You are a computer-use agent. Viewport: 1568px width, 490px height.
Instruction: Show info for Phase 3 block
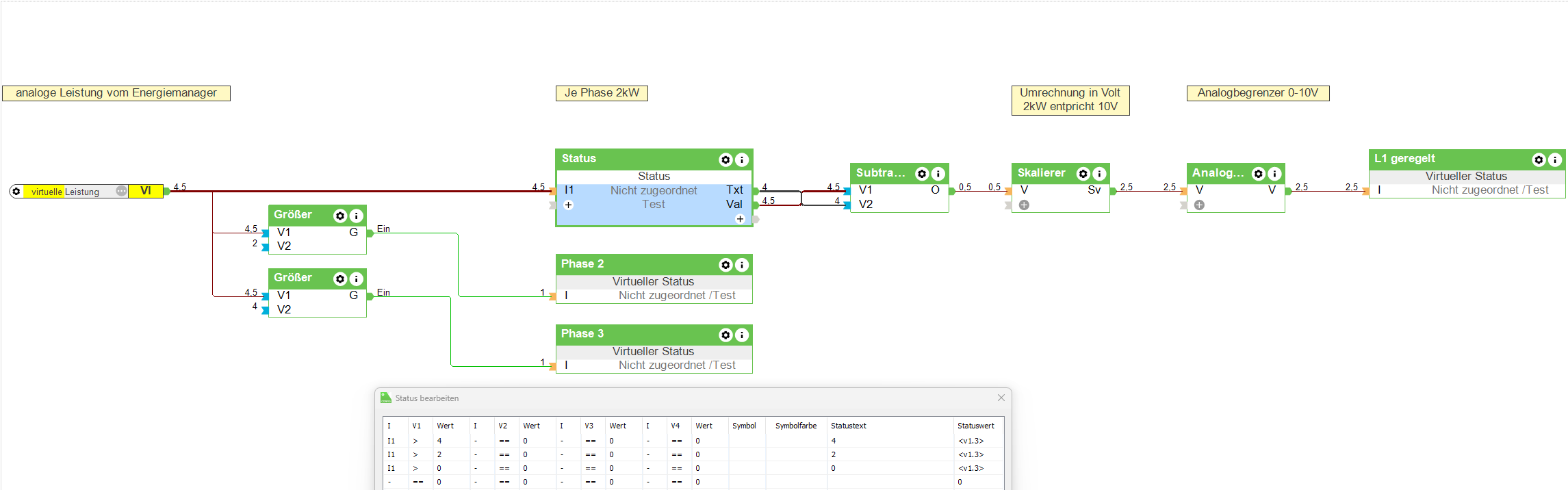pos(741,335)
